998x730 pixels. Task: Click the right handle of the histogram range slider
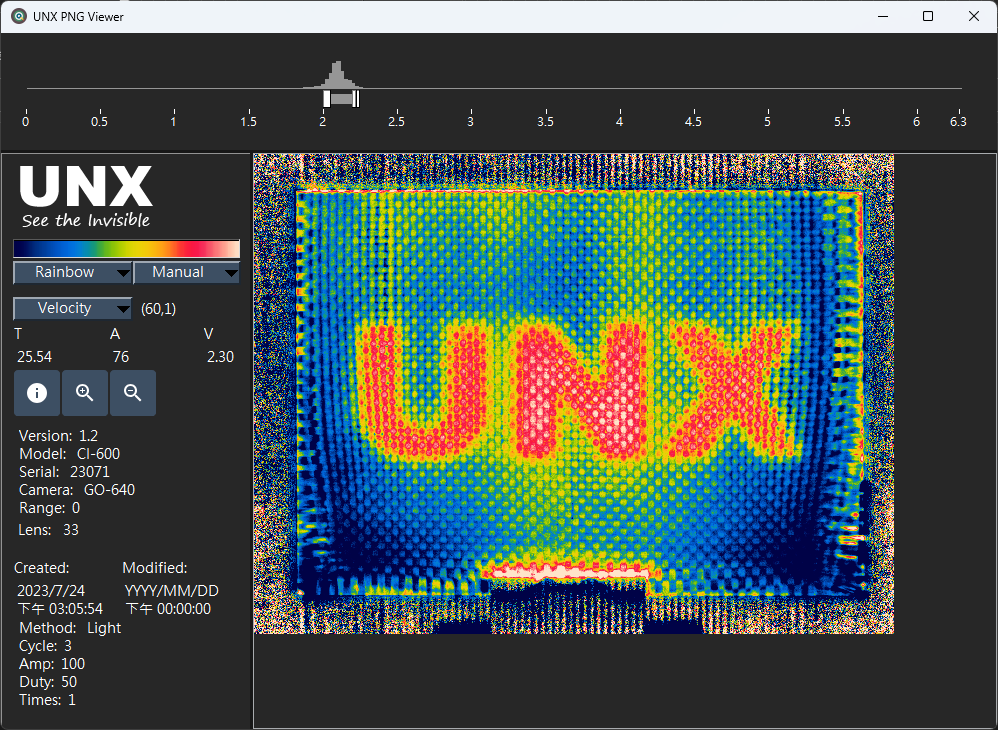(356, 99)
